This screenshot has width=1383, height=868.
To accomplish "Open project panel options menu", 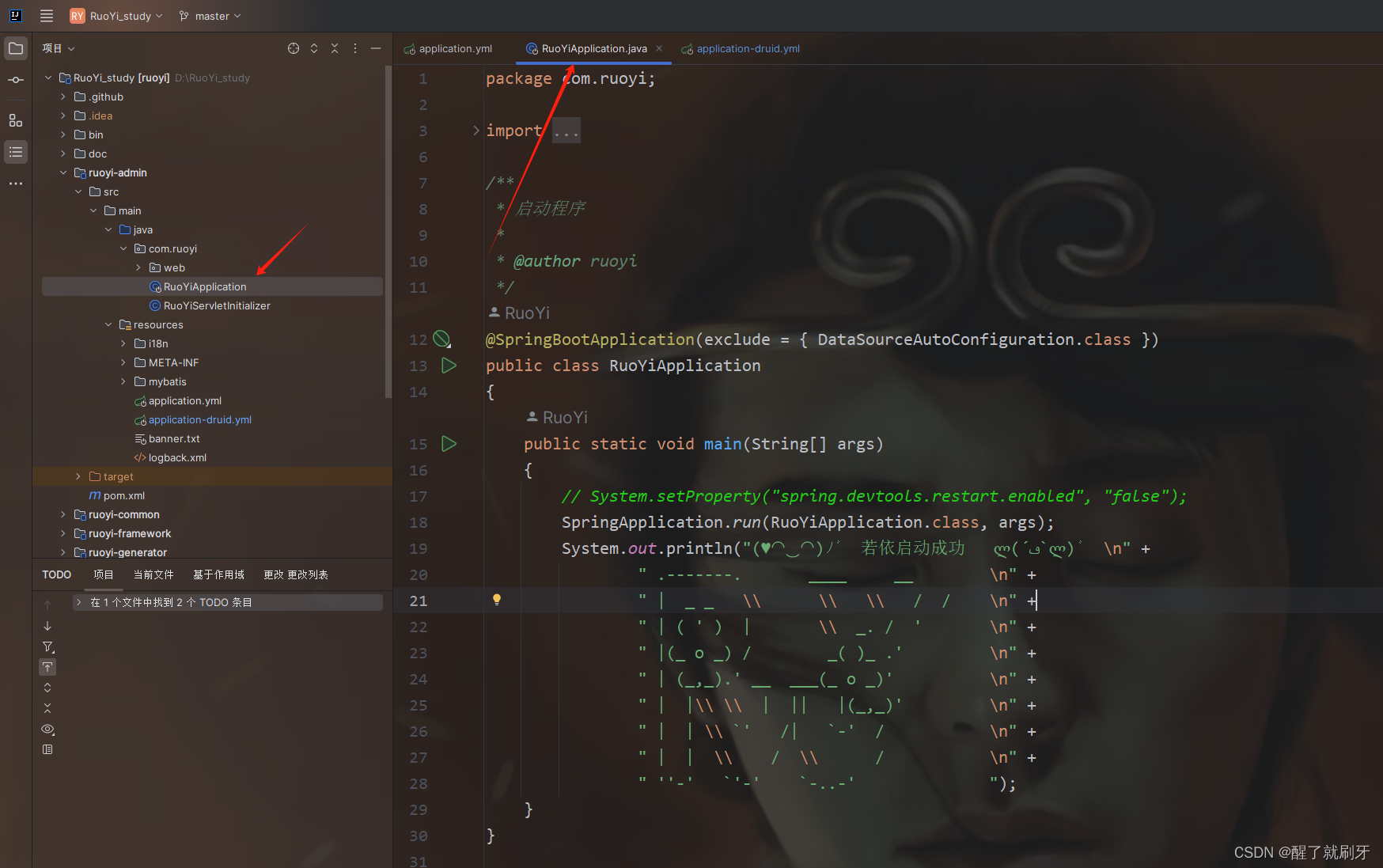I will [355, 48].
